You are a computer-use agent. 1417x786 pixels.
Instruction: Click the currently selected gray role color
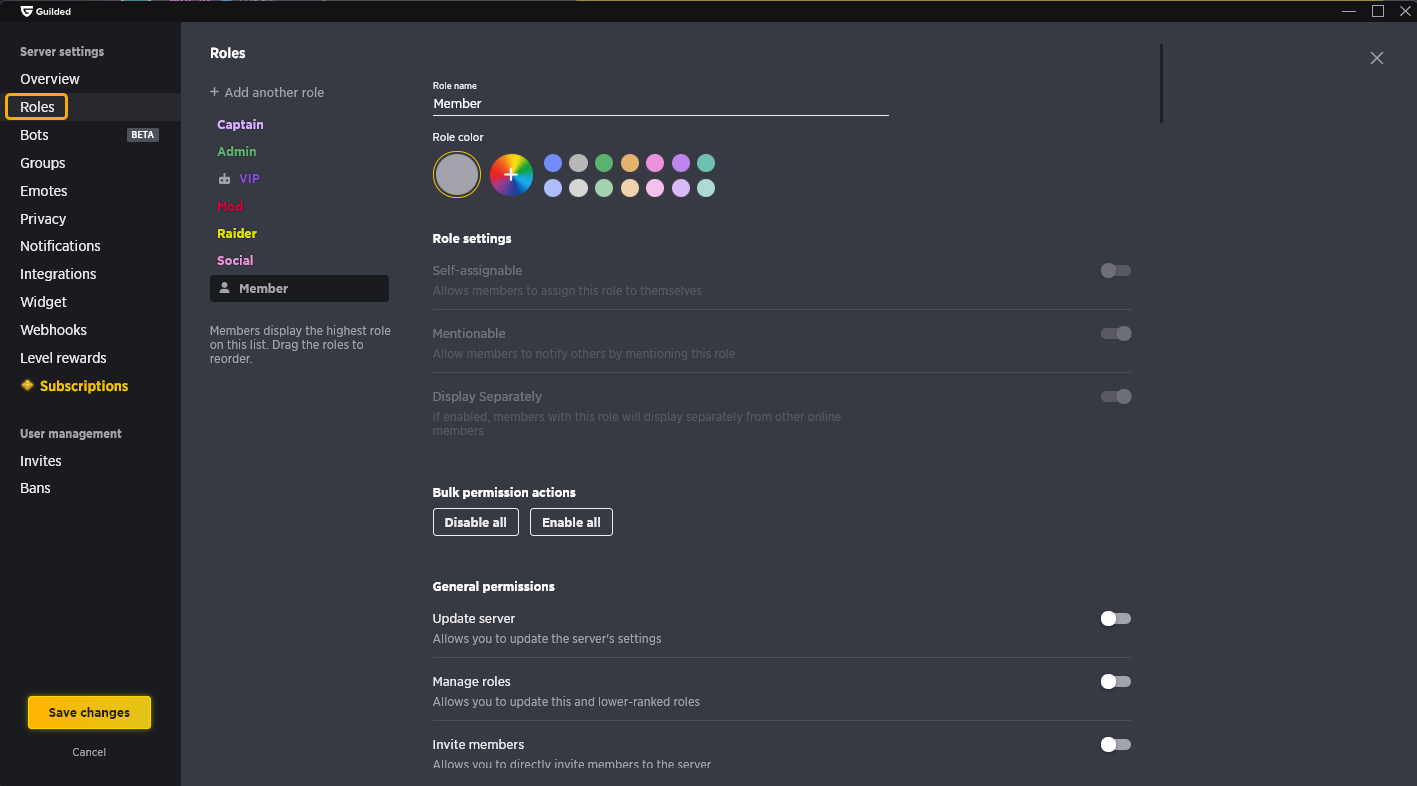457,175
